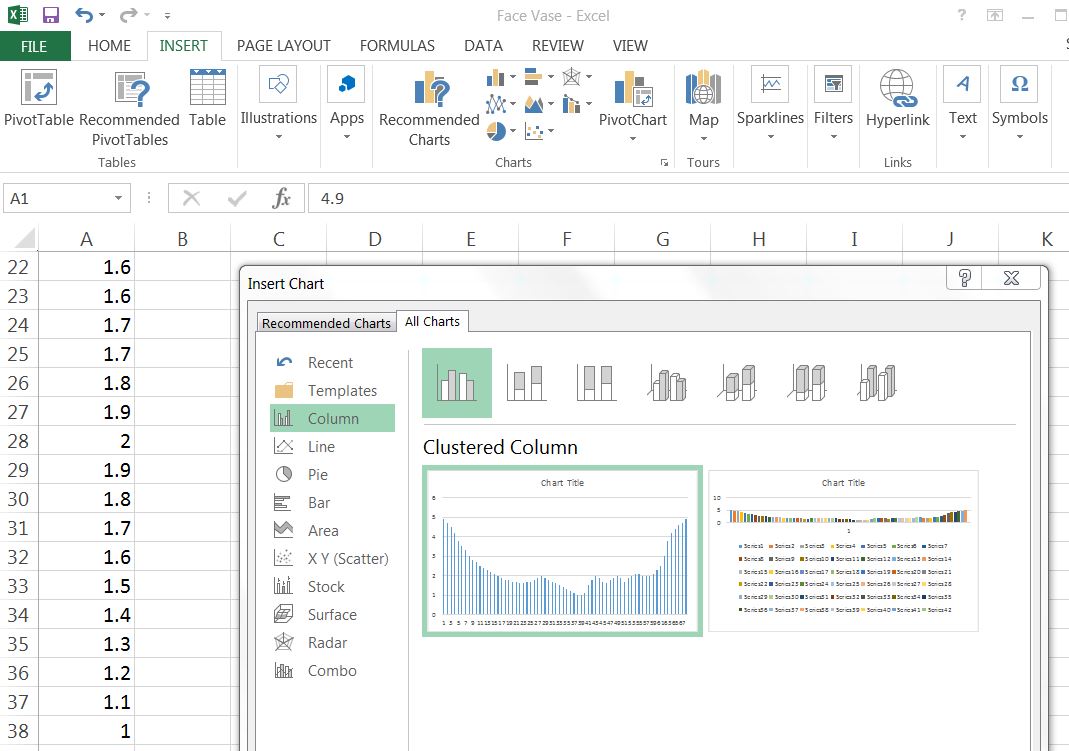Select the first clustered column preview
Screen dimensions: 1069x751
[562, 551]
